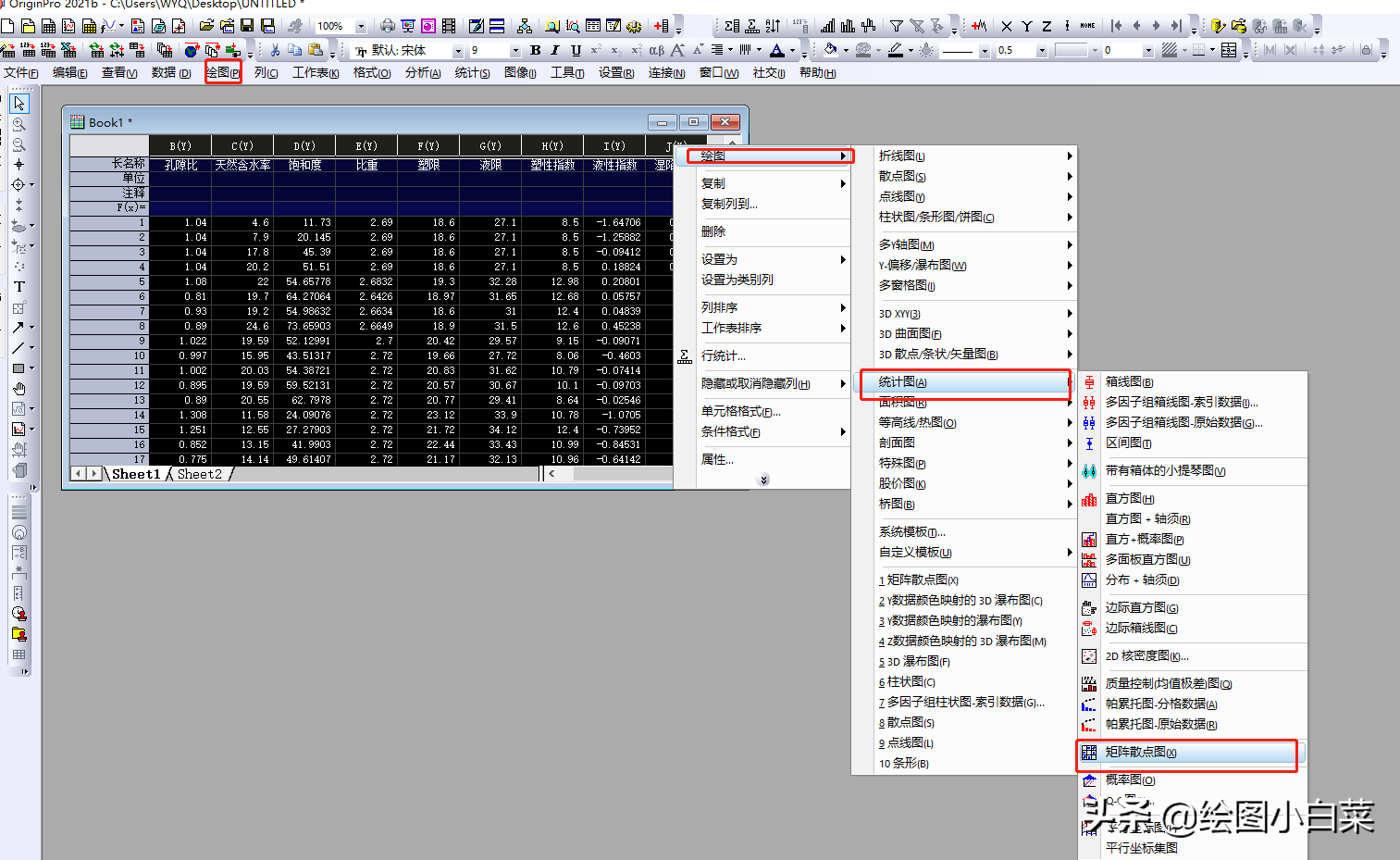Click the Print icon in toolbar
Screen dimensions: 1400x860
point(388,26)
